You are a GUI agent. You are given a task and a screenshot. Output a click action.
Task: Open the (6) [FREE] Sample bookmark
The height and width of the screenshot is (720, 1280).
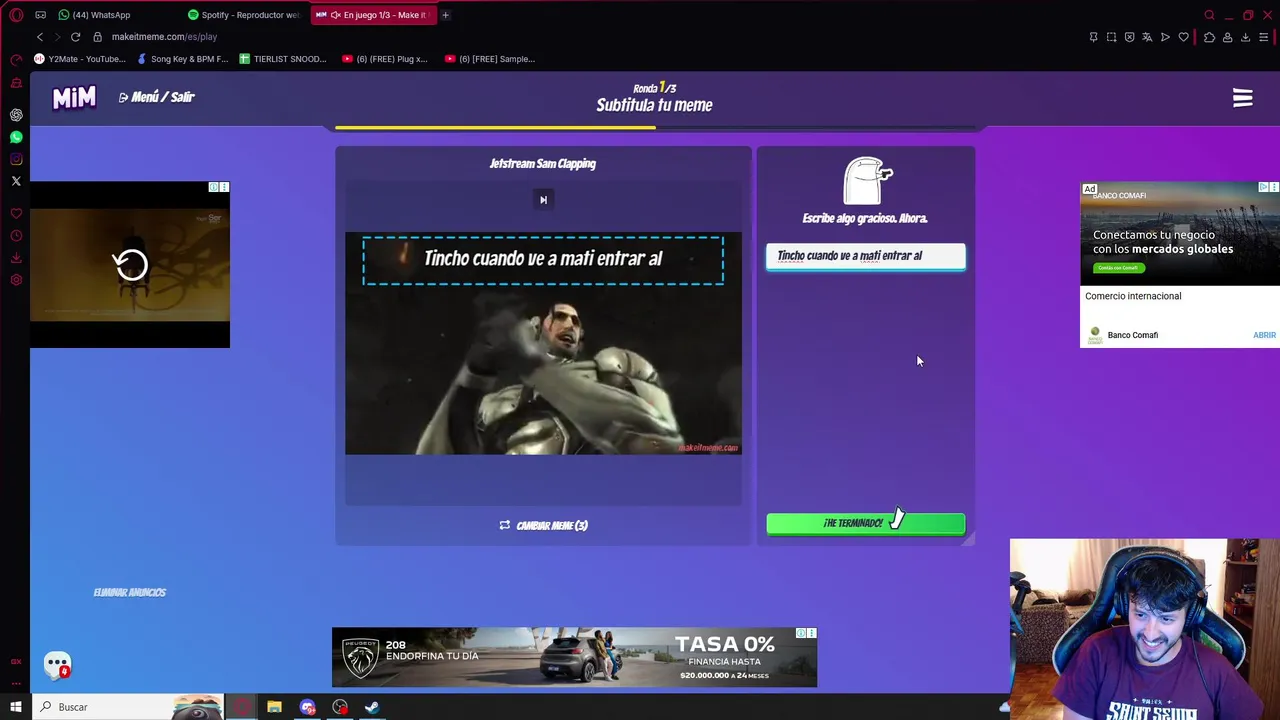(x=490, y=59)
